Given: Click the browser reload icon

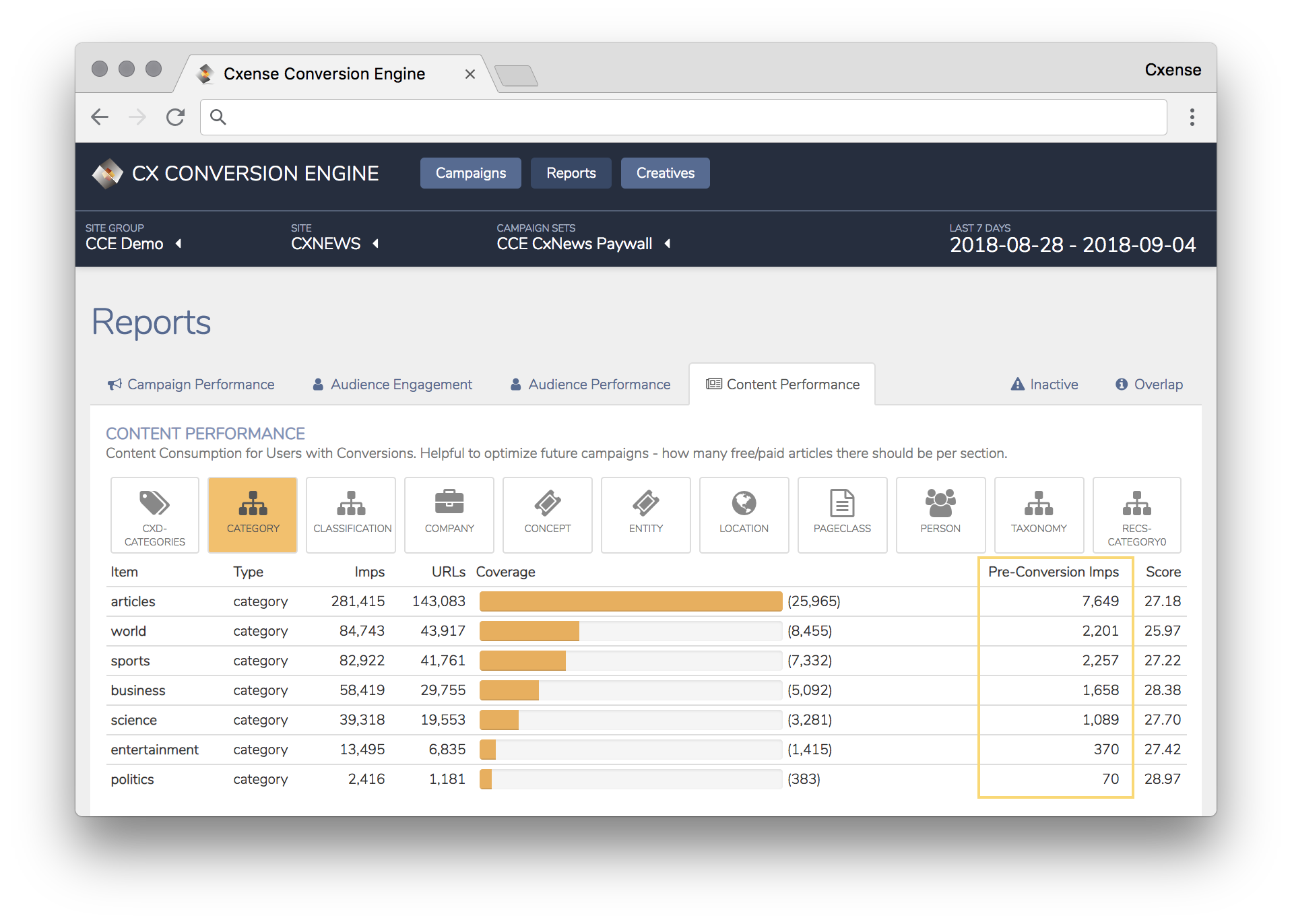Looking at the screenshot, I should coord(175,117).
